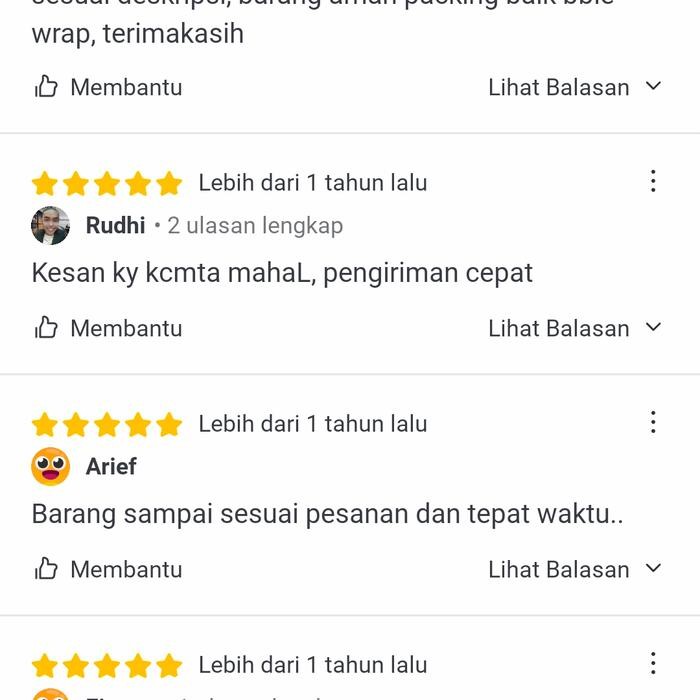The width and height of the screenshot is (700, 700).
Task: Expand Lihat Balasan on top review
Action: click(575, 87)
